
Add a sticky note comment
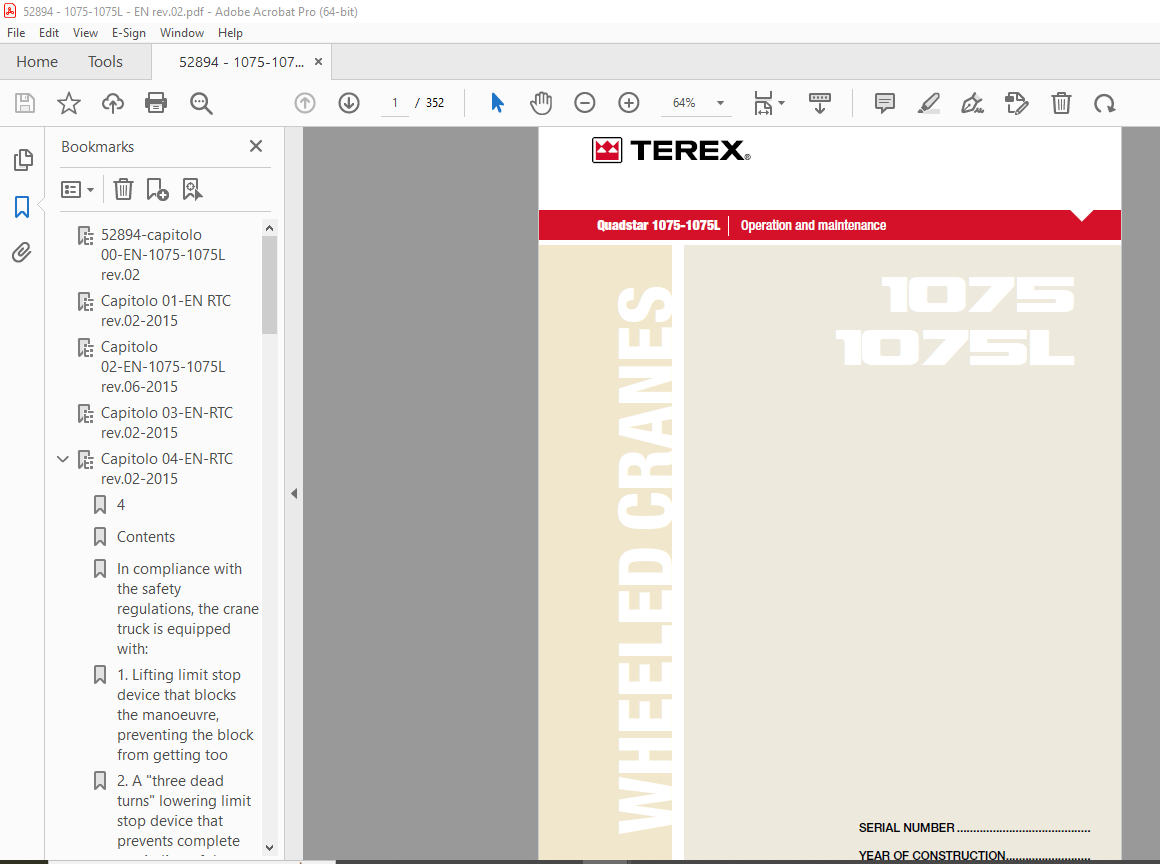coord(885,103)
